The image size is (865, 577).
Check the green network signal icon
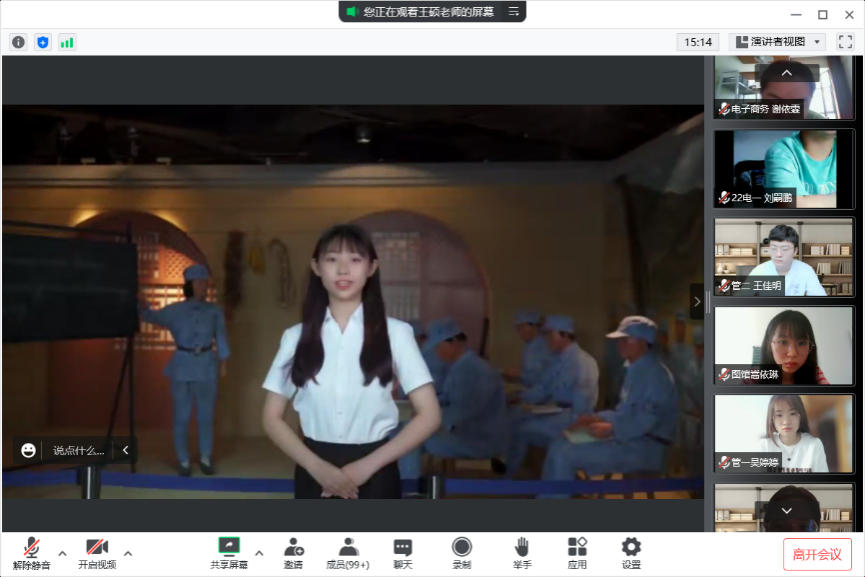click(x=67, y=42)
